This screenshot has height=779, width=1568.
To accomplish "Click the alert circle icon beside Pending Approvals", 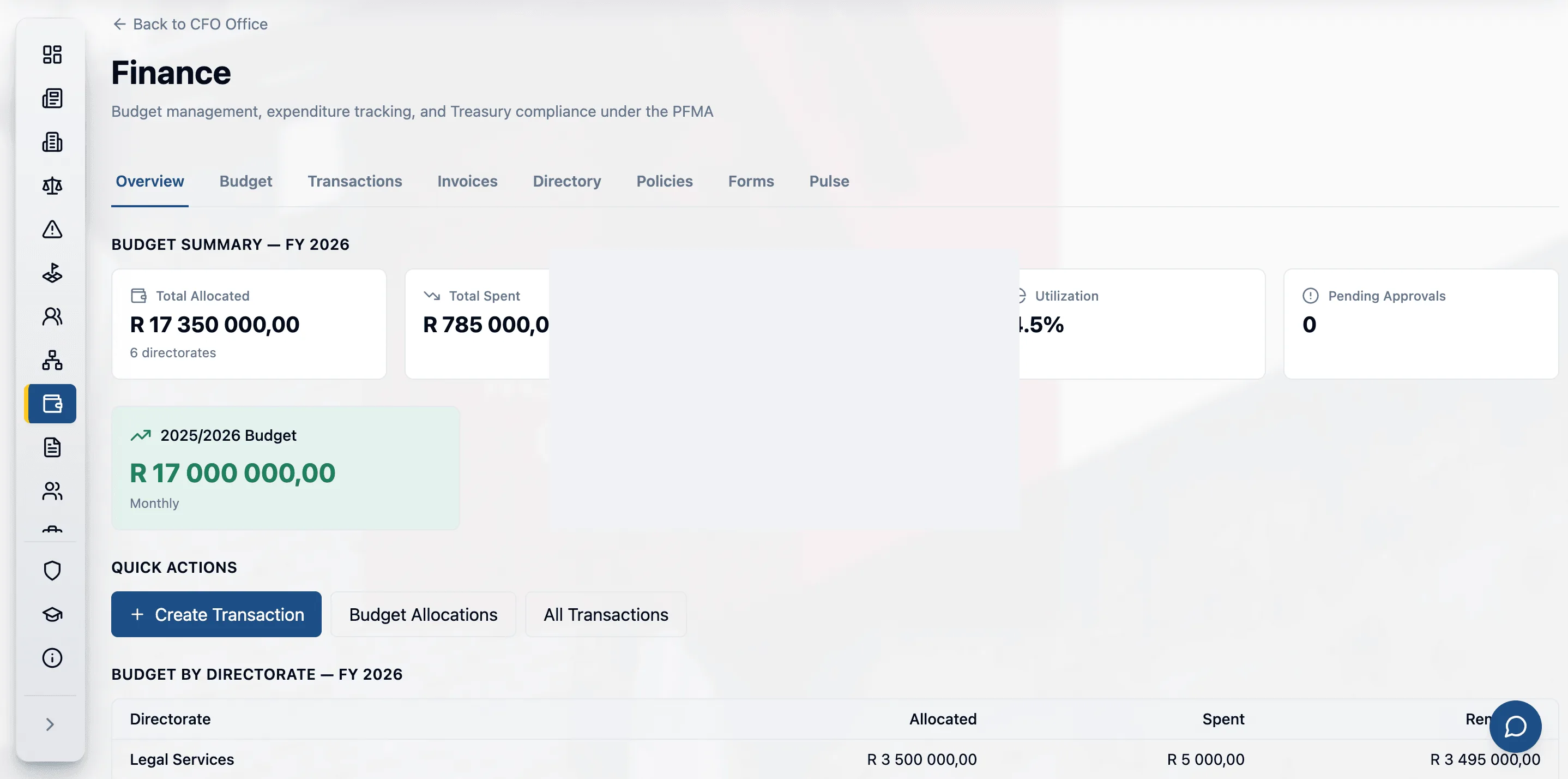I will (x=1310, y=296).
